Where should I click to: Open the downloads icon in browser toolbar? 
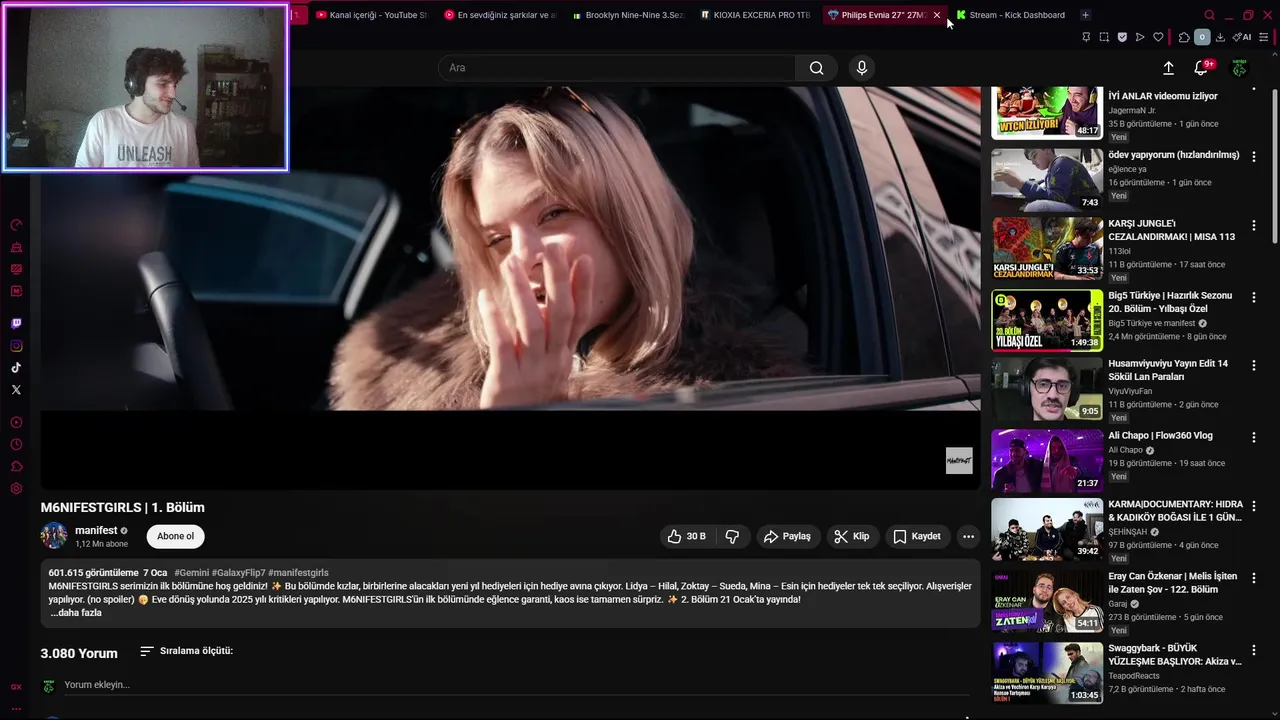(x=1220, y=37)
